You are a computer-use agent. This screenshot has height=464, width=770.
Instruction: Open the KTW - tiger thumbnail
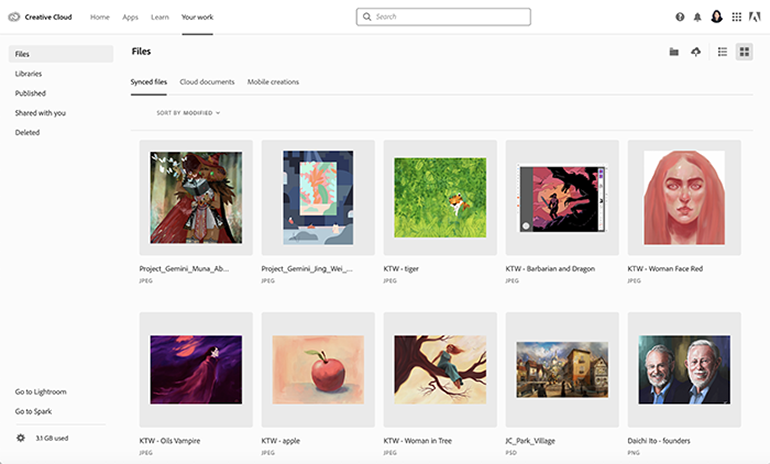pyautogui.click(x=440, y=197)
